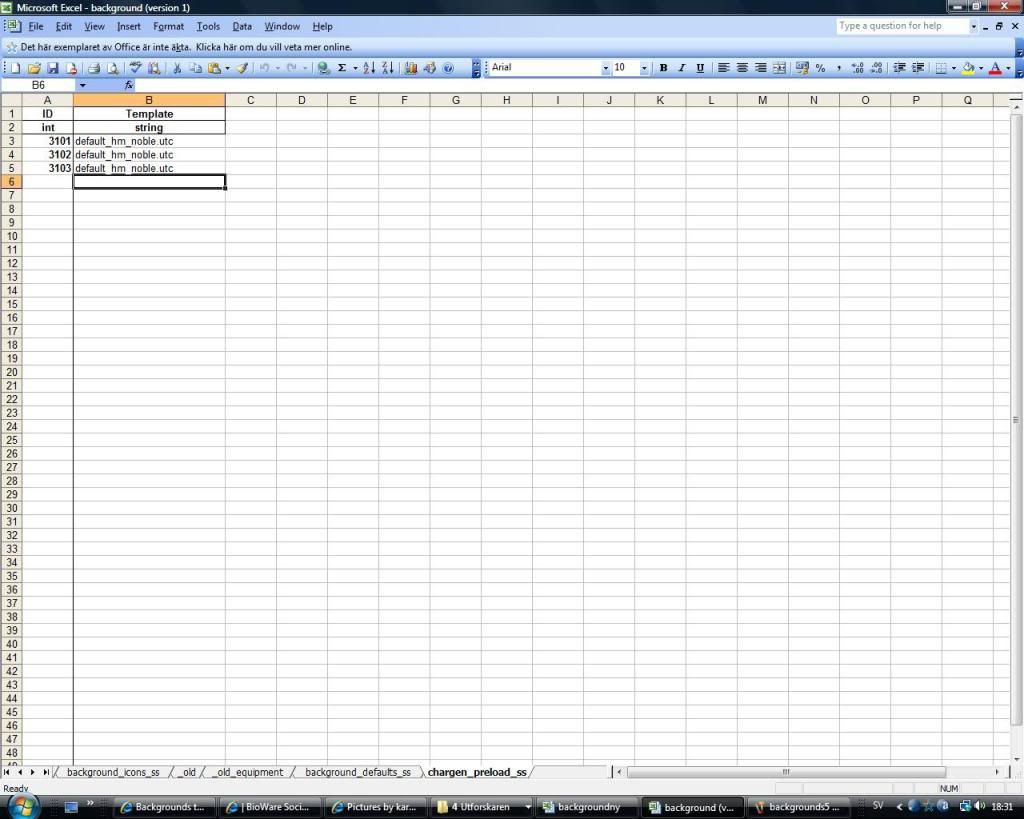
Task: Open the Print Preview tool
Action: [x=112, y=68]
